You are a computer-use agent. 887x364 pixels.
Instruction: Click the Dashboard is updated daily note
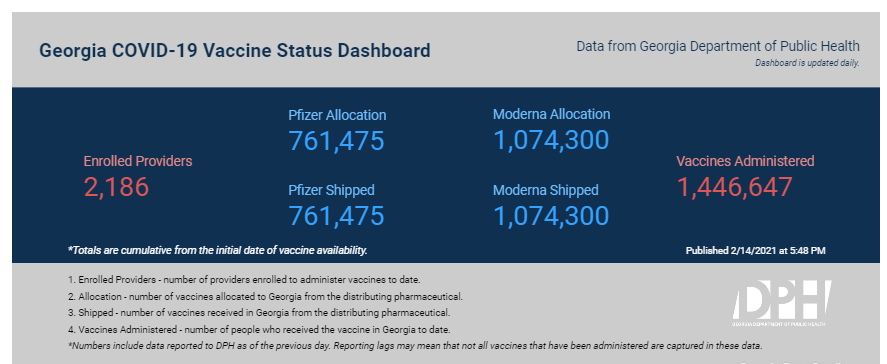click(x=807, y=63)
